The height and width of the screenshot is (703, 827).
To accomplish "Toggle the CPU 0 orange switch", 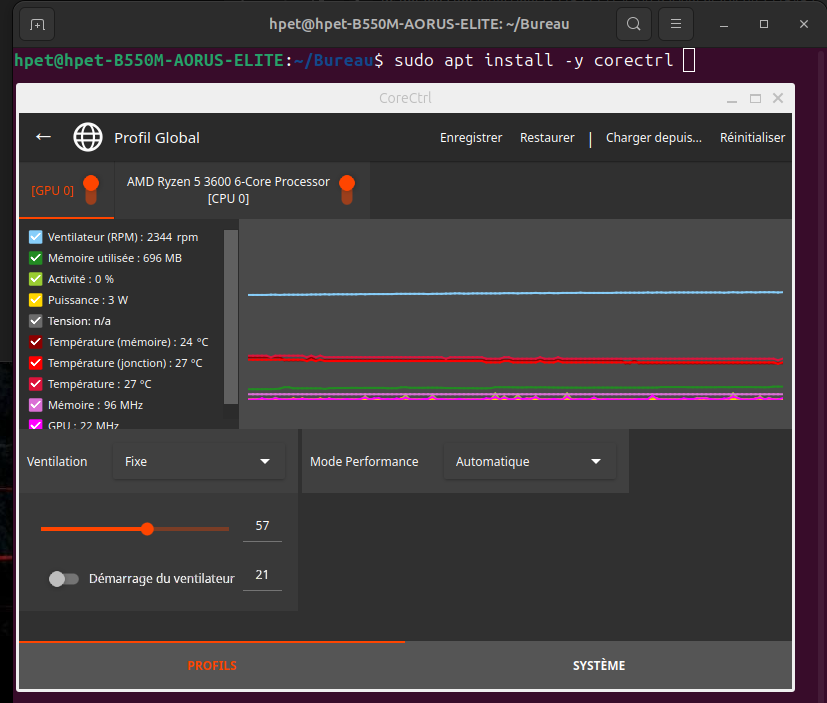I will point(347,188).
